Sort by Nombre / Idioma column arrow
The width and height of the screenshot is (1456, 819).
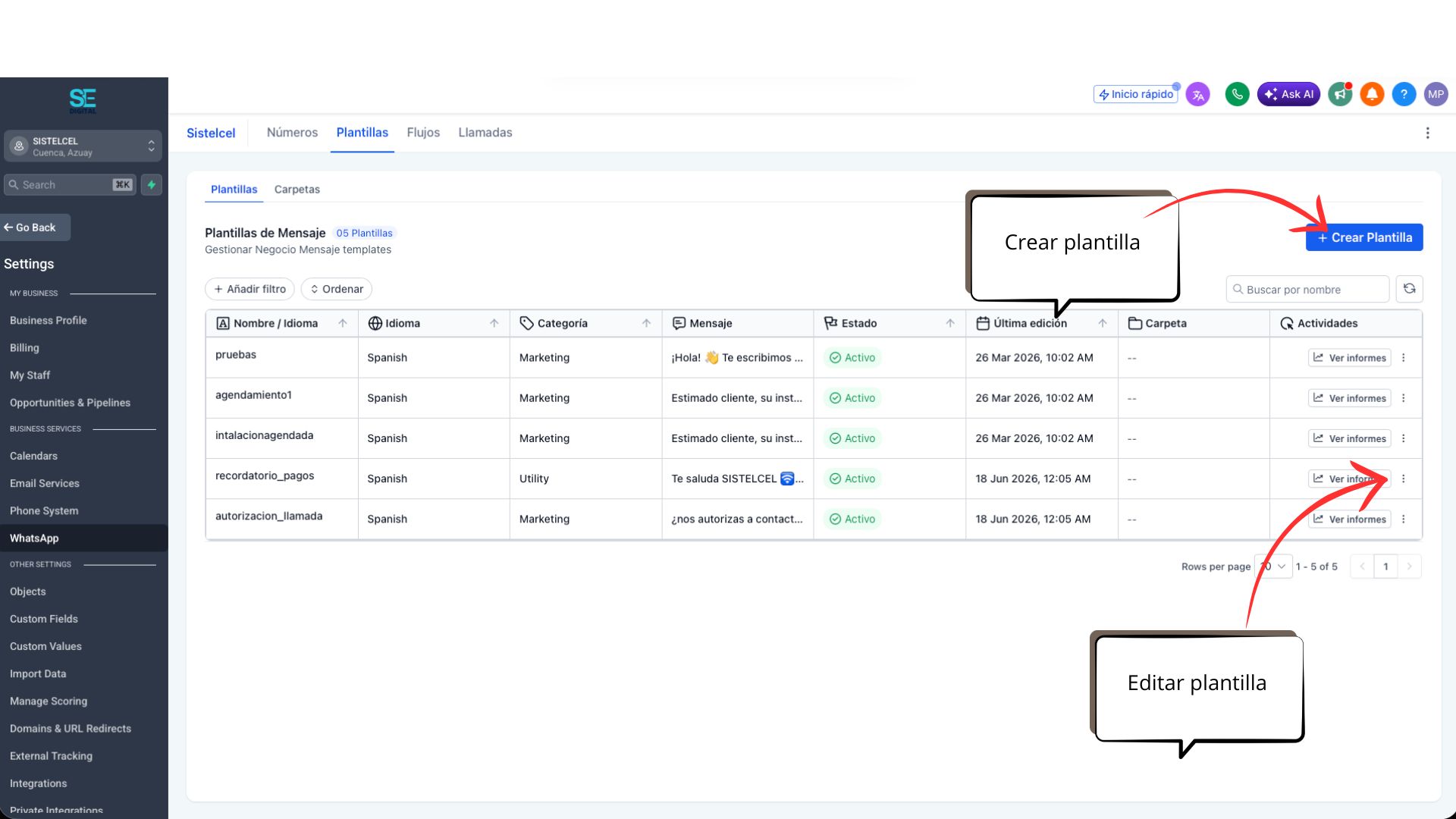(x=343, y=323)
